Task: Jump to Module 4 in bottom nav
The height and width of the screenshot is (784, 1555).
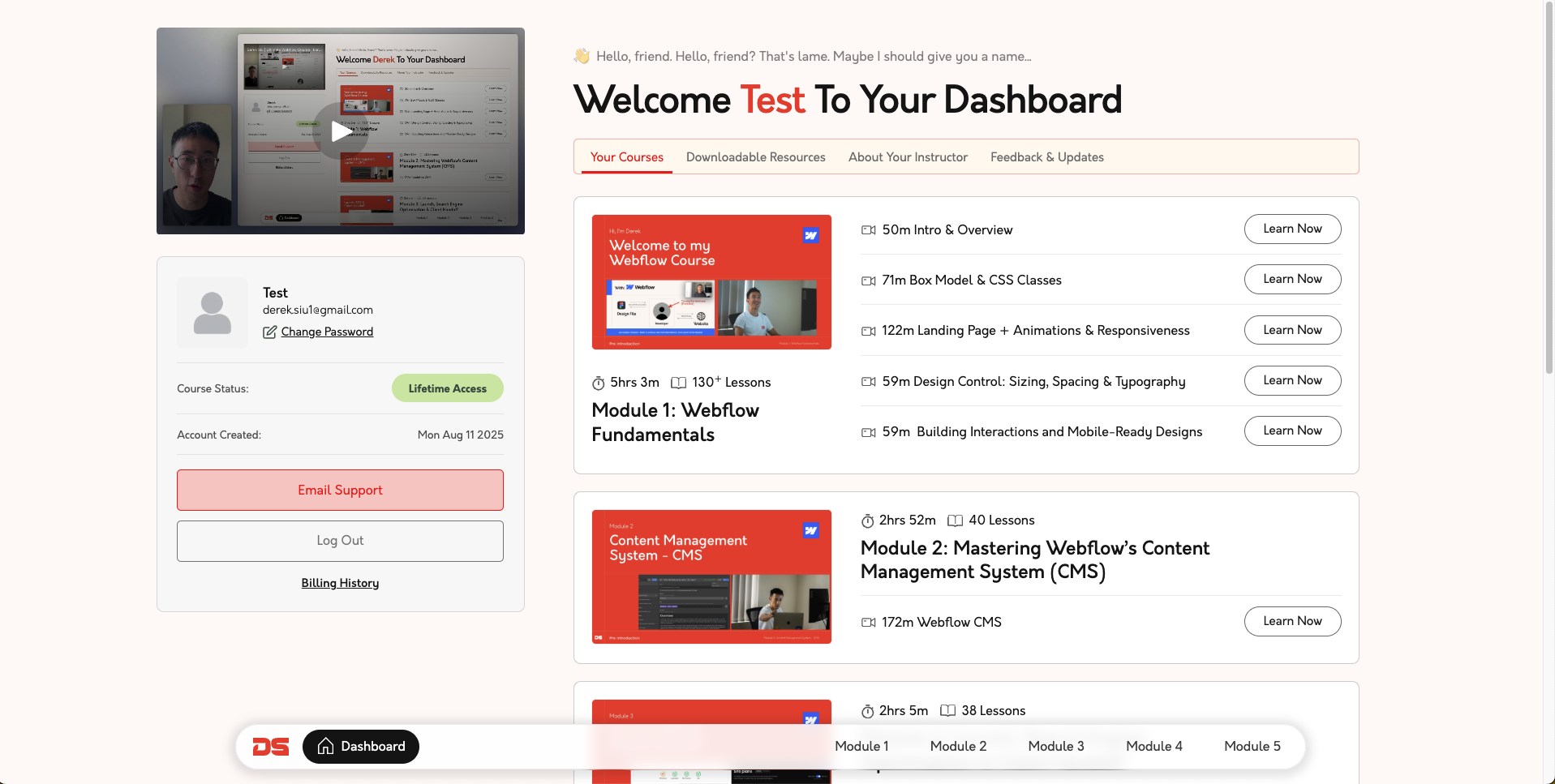Action: 1154,747
